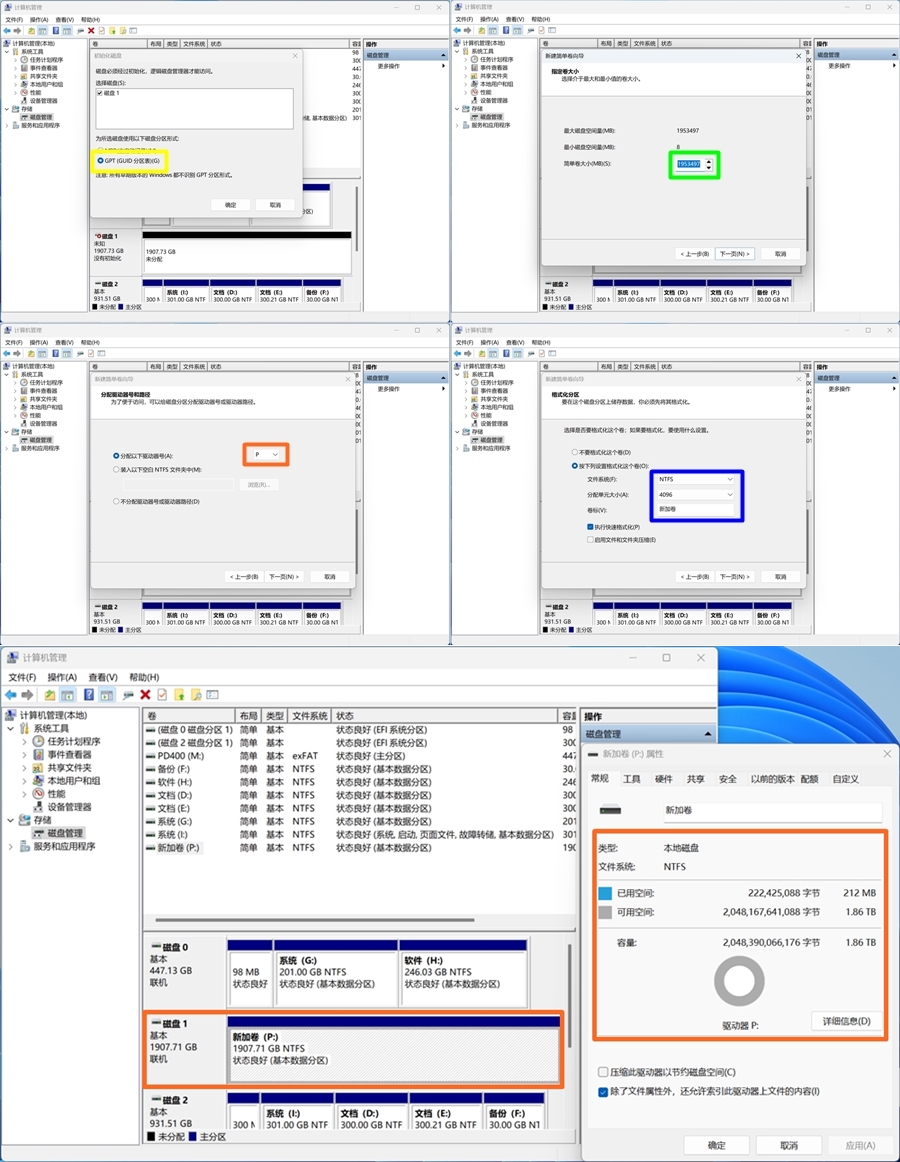Viewport: 900px width, 1162px height.
Task: Select the GPT (GUID 分区表) radio button
Action: point(100,161)
